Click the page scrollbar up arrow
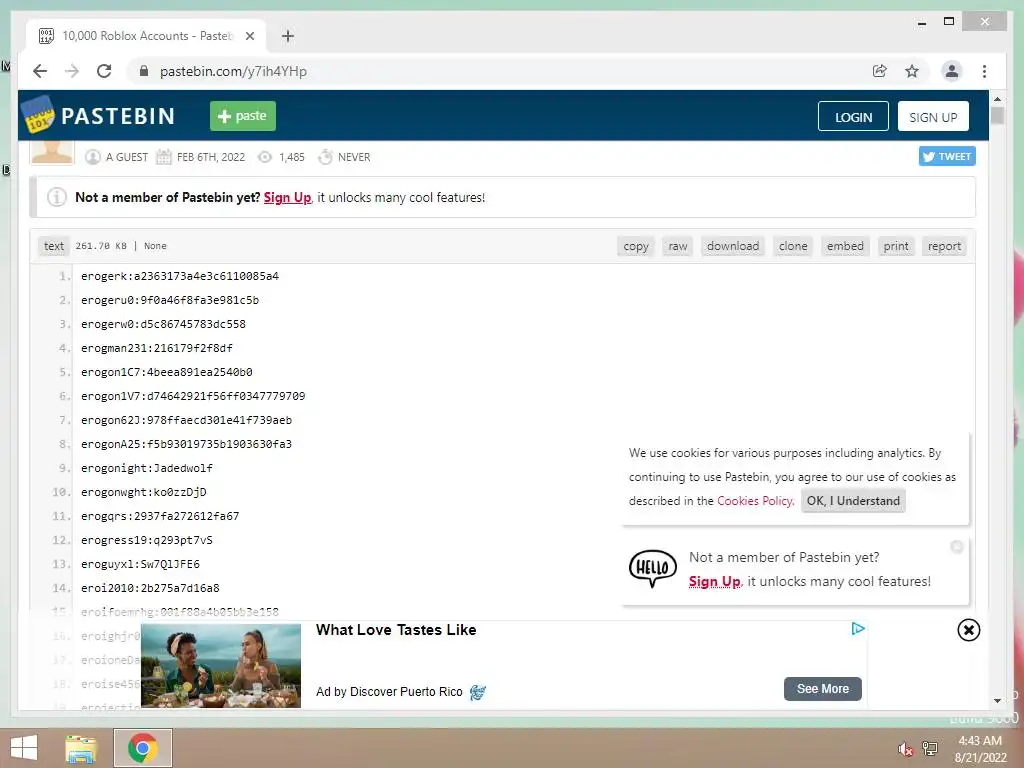This screenshot has height=768, width=1024. click(x=997, y=99)
